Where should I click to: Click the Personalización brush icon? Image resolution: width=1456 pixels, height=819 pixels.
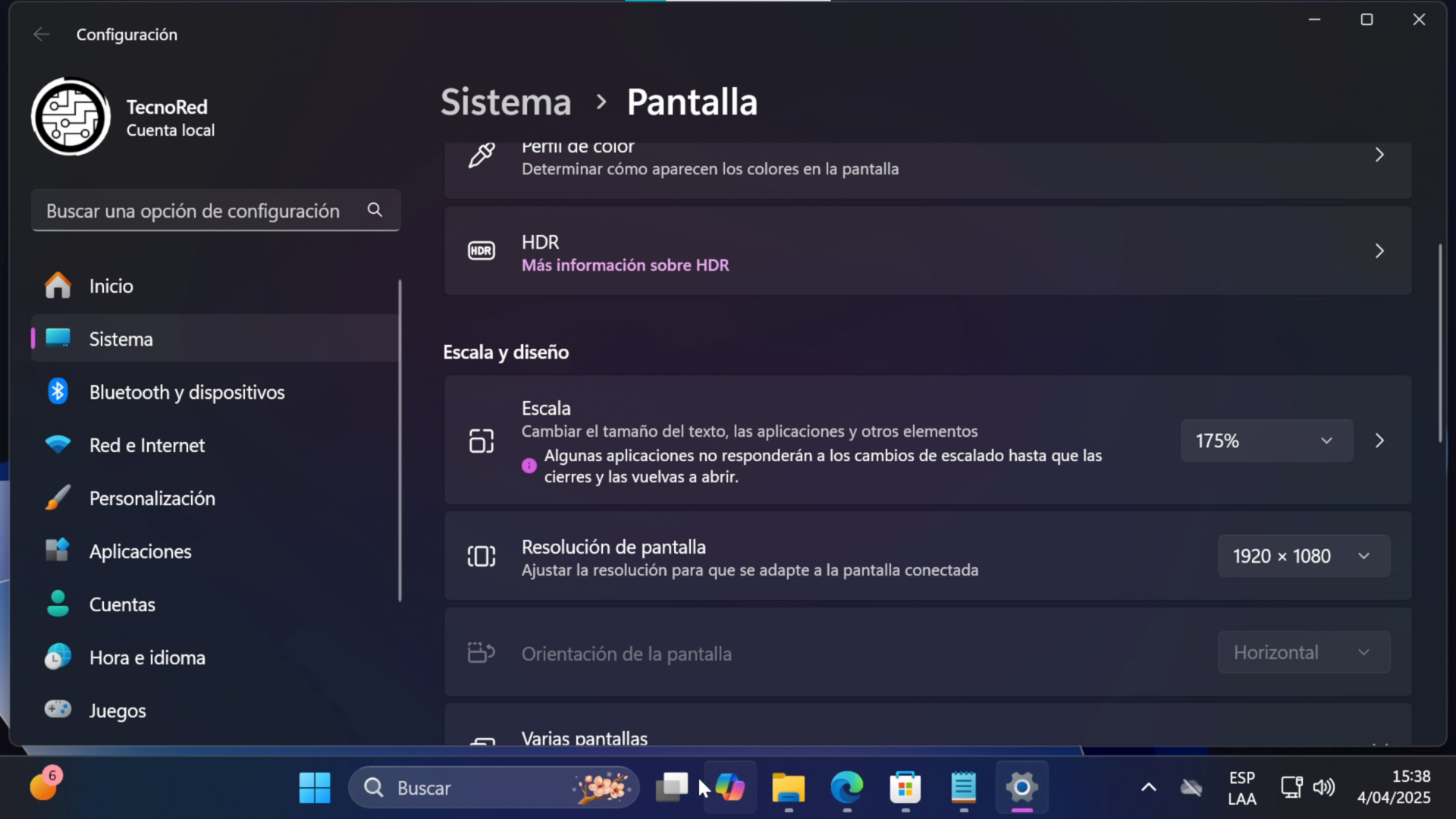point(58,497)
